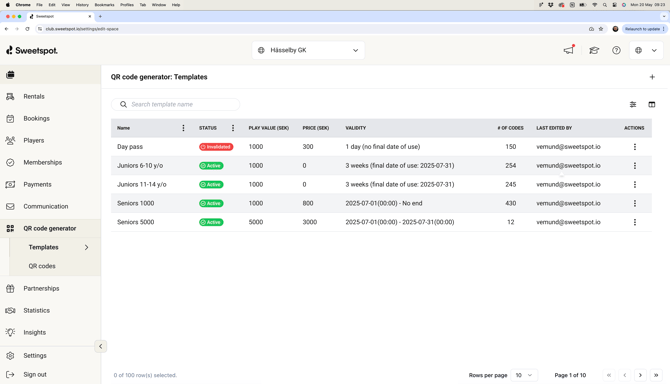The image size is (670, 384).
Task: Open the academy graduation cap icon
Action: pyautogui.click(x=594, y=50)
